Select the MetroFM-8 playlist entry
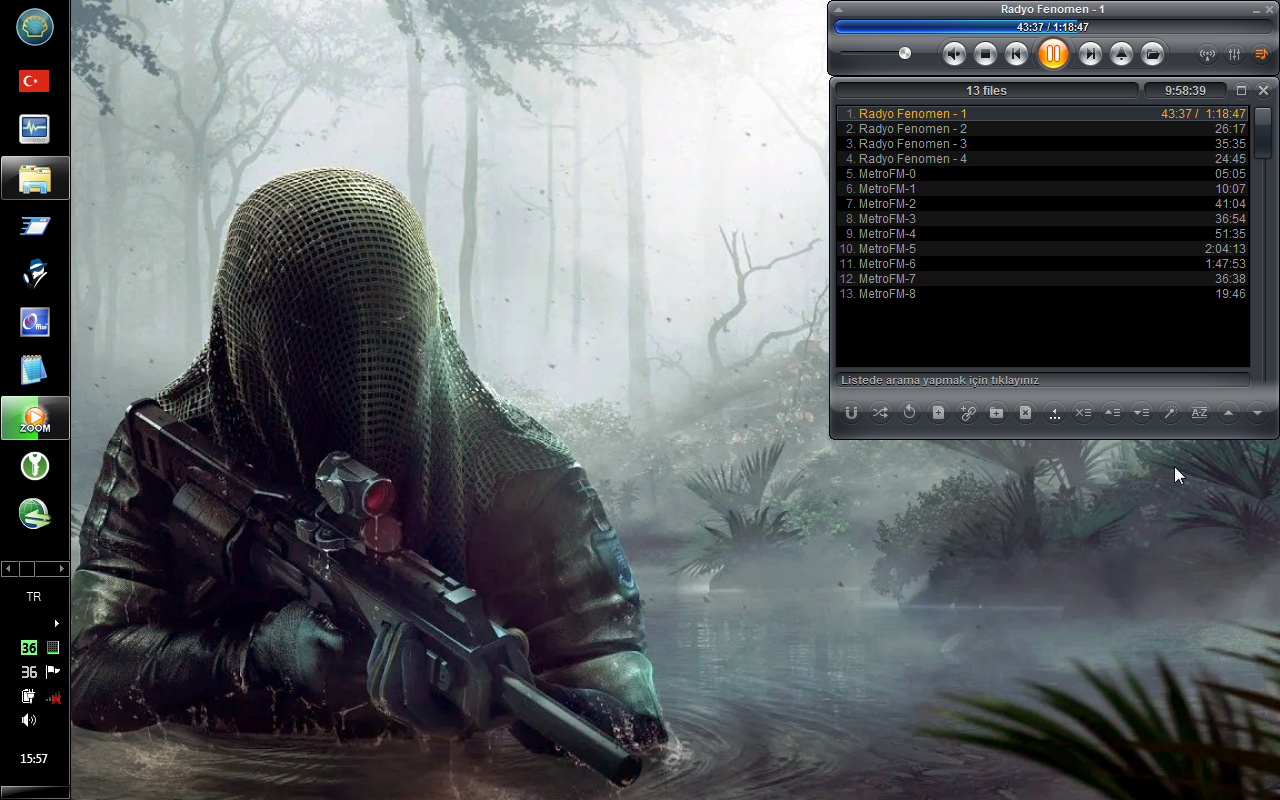 point(1043,294)
